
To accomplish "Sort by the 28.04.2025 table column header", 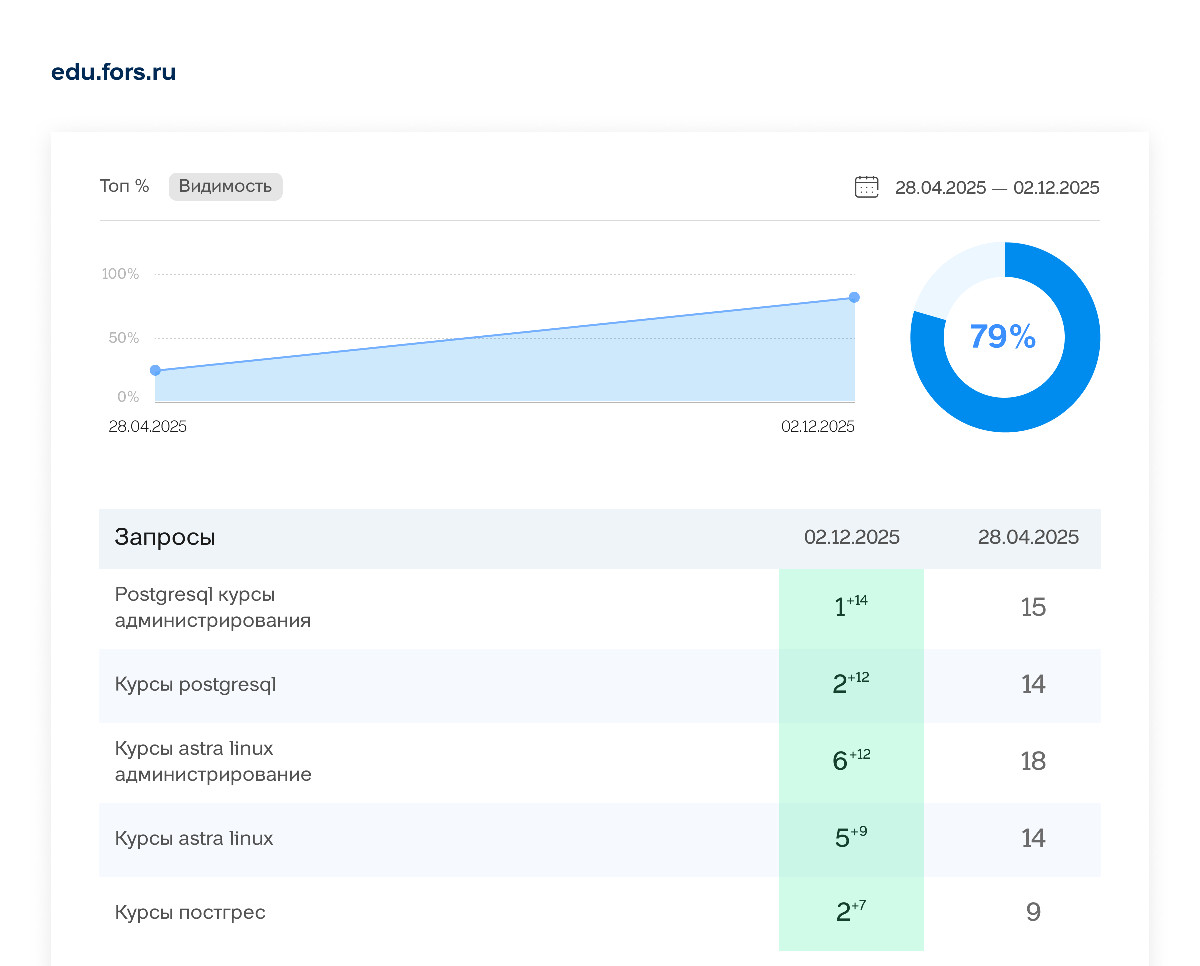I will click(1028, 538).
